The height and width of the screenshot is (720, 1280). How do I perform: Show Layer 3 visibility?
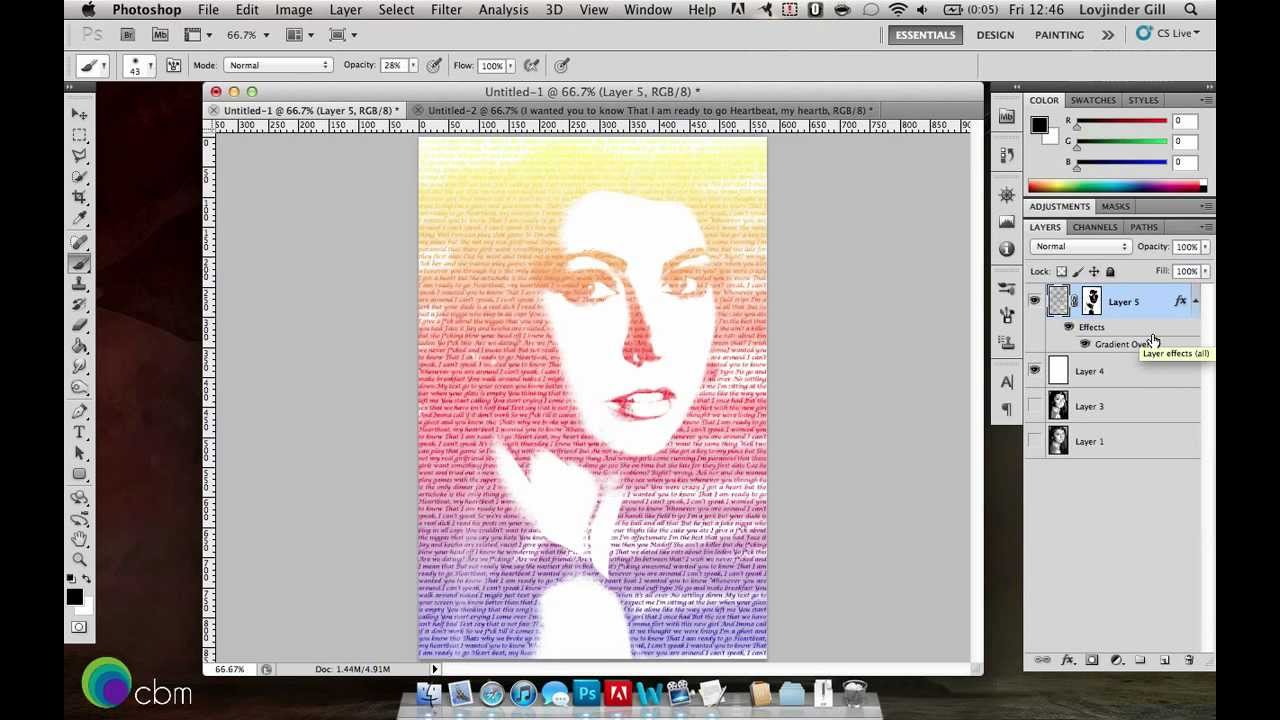(x=1034, y=406)
